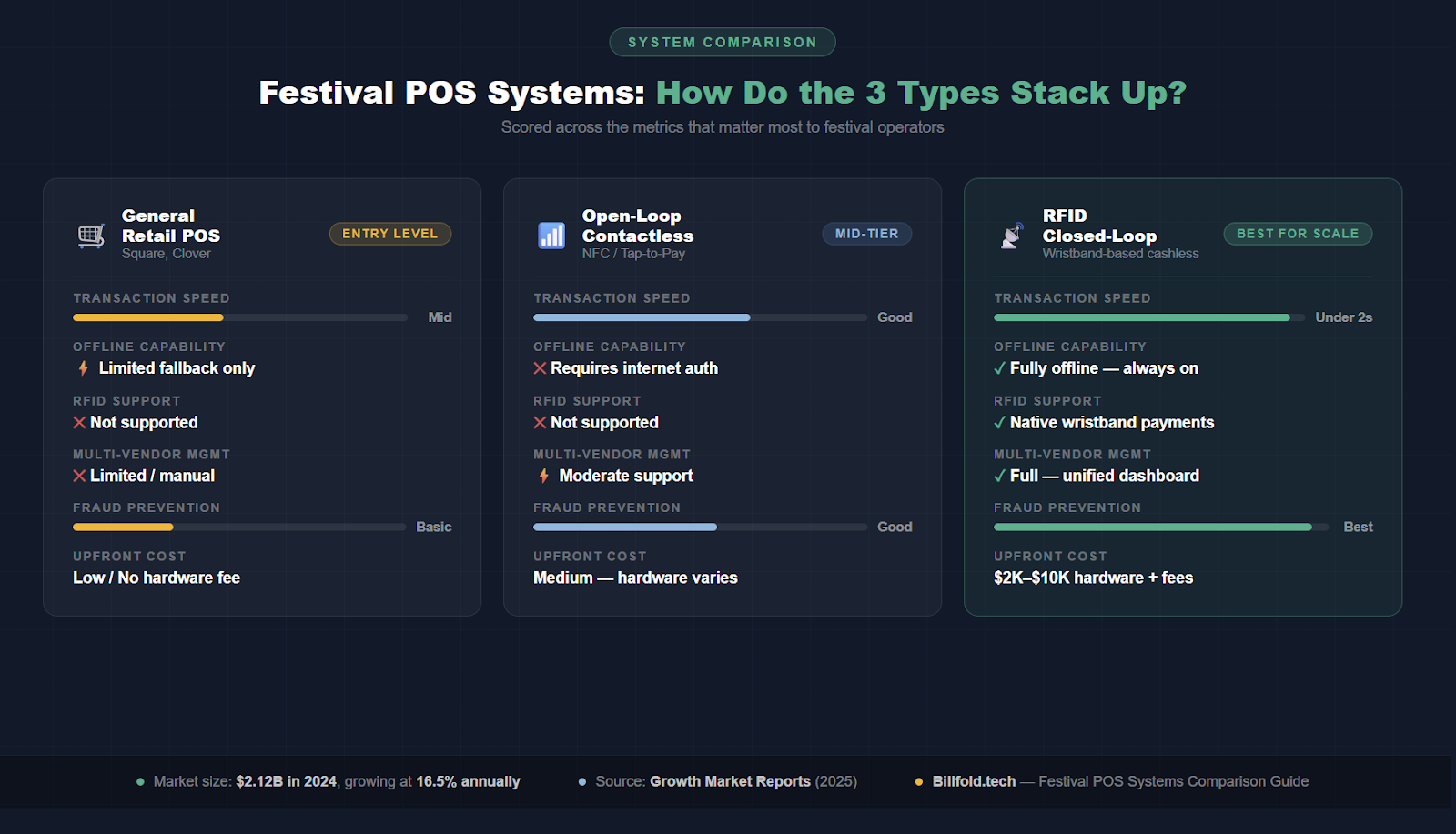Viewport: 1456px width, 834px height.
Task: Click the red X next to Requires internet auth
Action: point(539,367)
